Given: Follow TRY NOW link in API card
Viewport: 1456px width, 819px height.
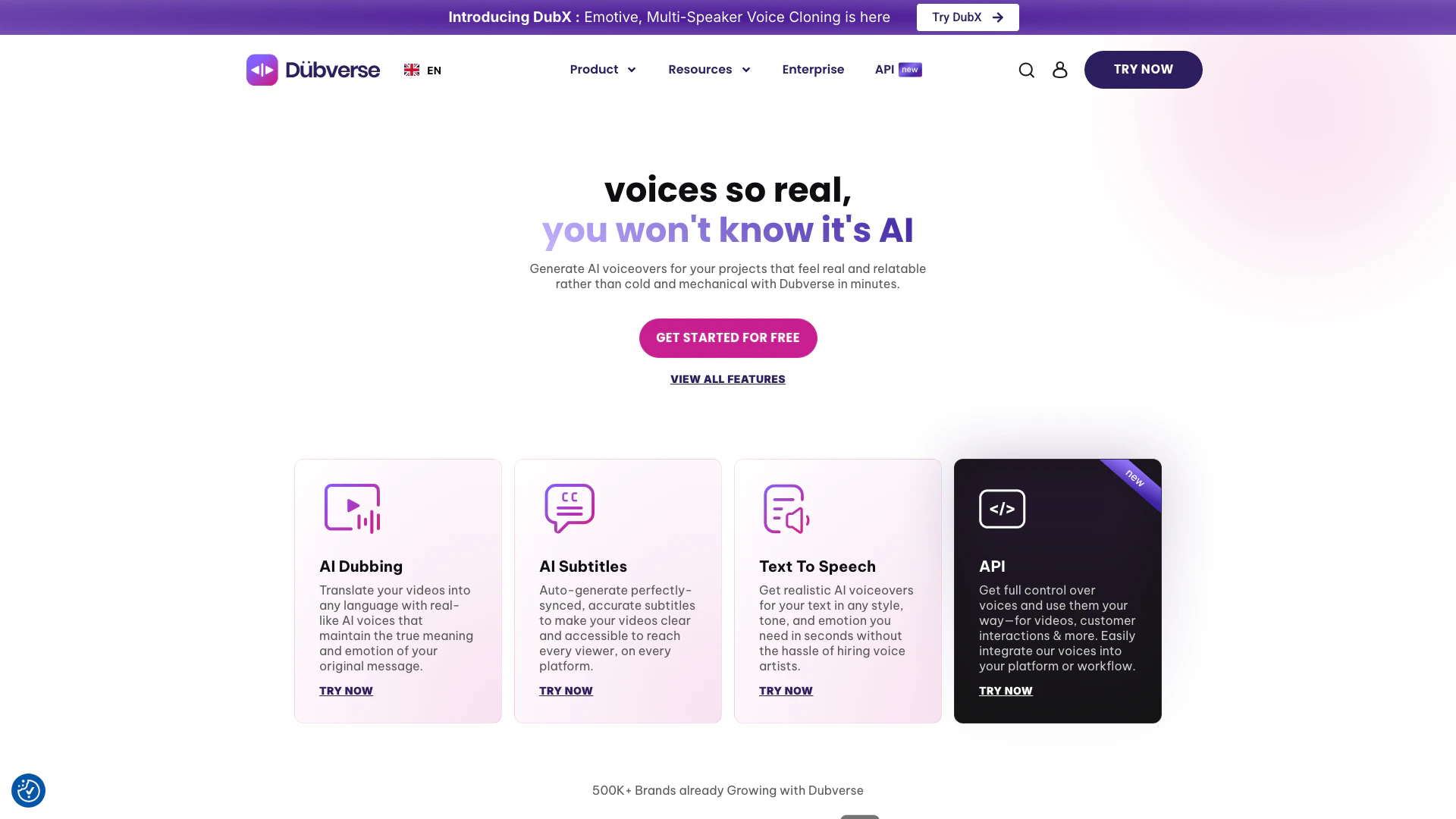Looking at the screenshot, I should coord(1006,691).
